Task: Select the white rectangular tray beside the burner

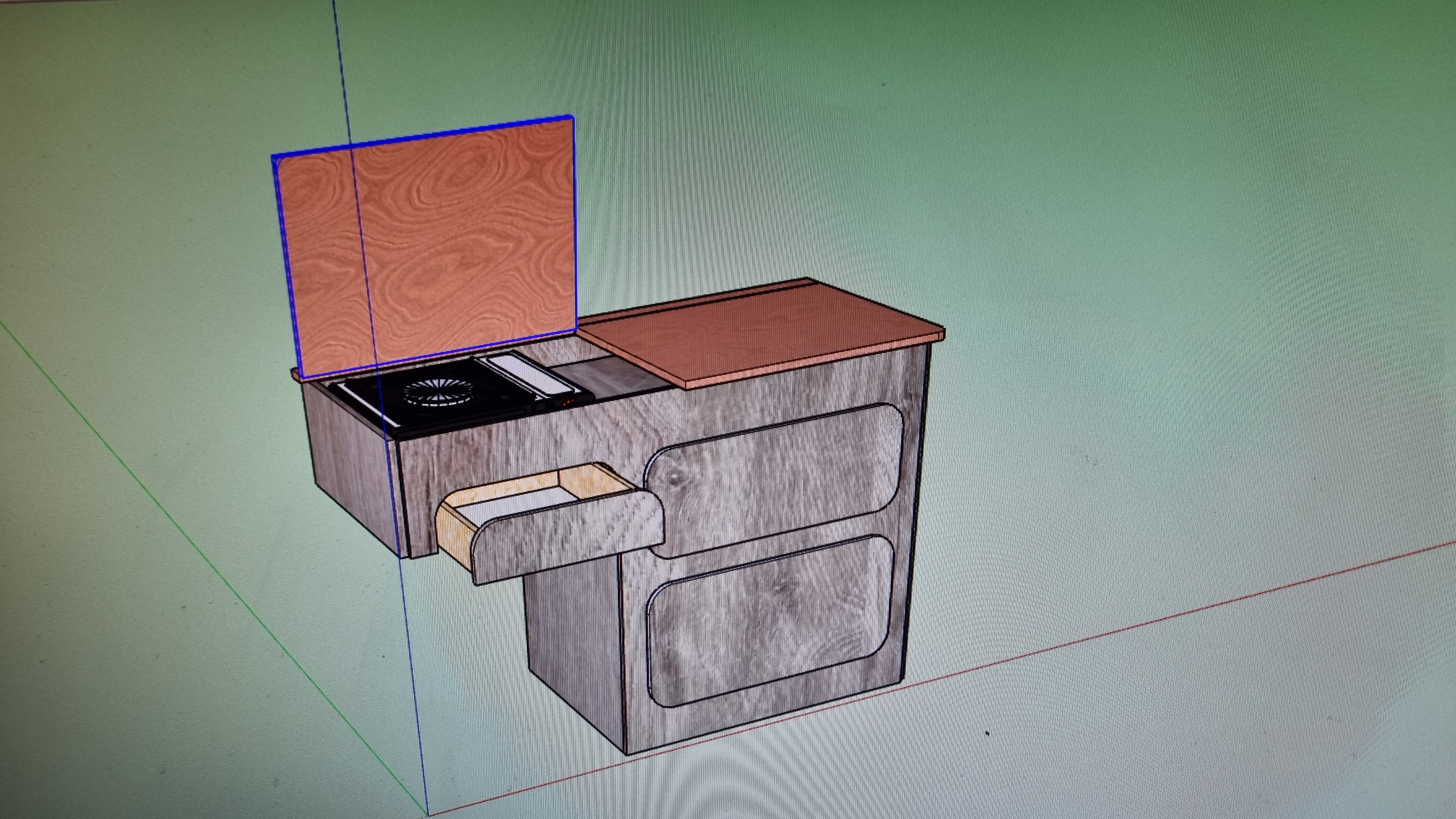Action: [531, 374]
